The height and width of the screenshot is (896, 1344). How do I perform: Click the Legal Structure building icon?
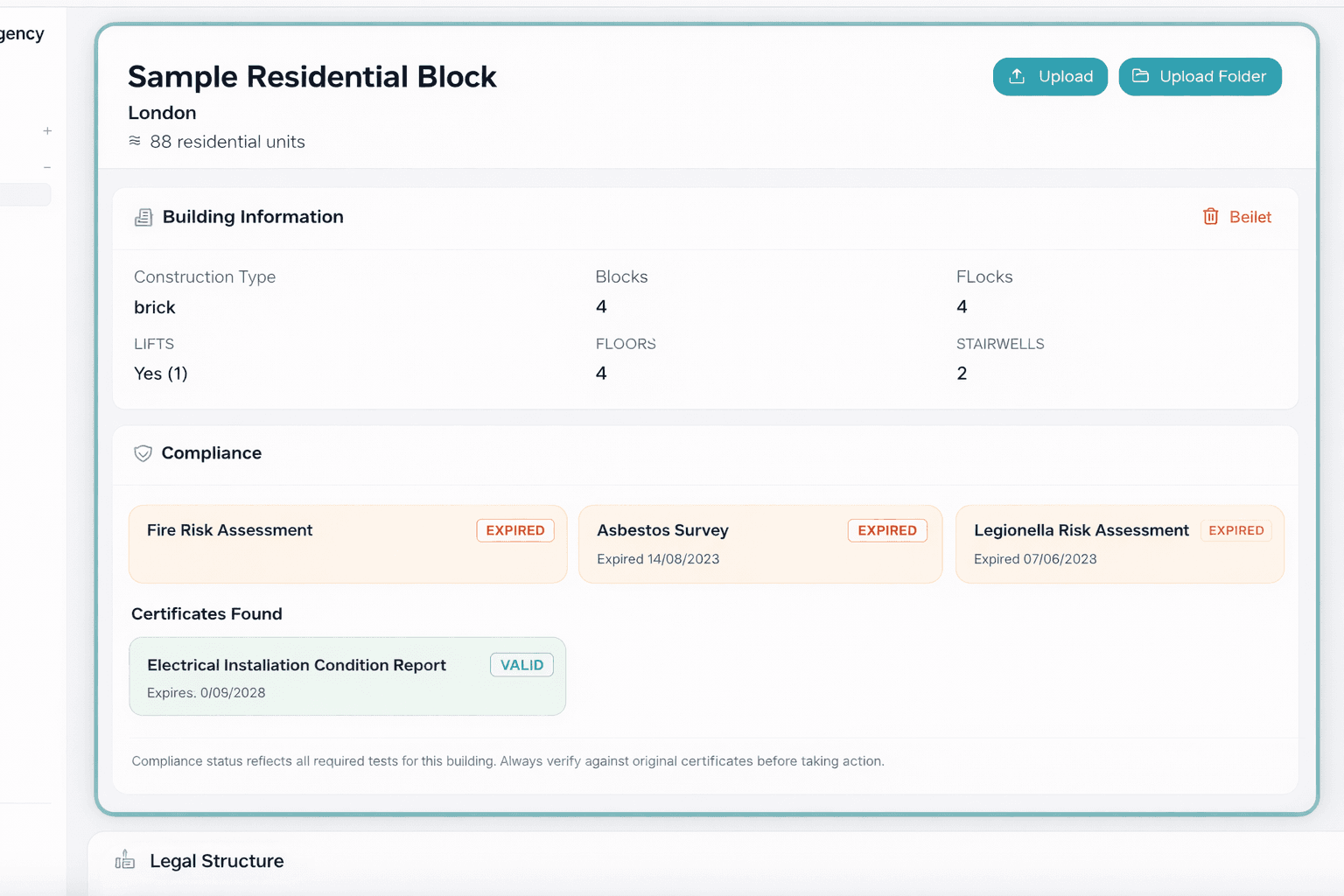[125, 860]
